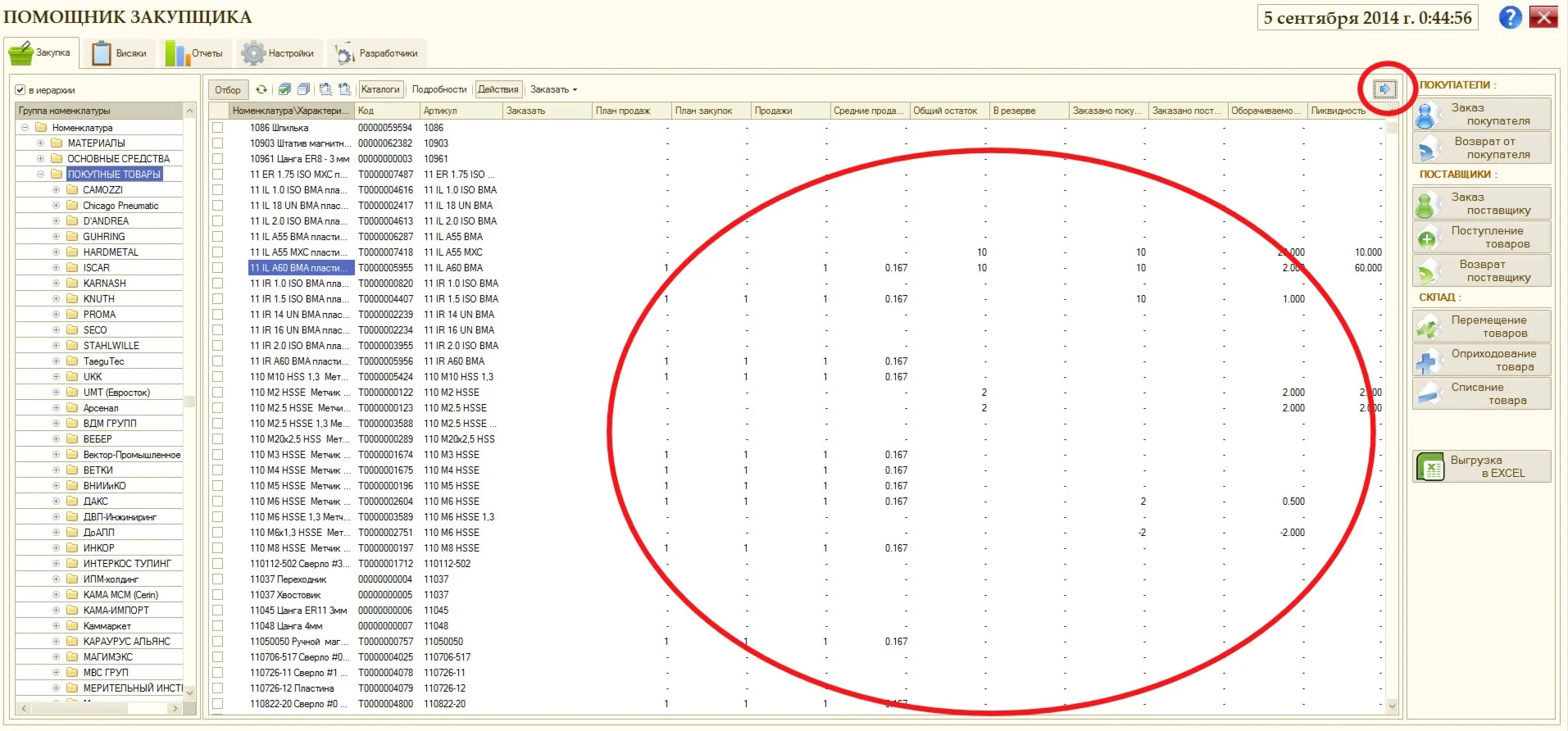Screen dimensions: 1568x731
Task: Click the Артикул column header
Action: 460,111
